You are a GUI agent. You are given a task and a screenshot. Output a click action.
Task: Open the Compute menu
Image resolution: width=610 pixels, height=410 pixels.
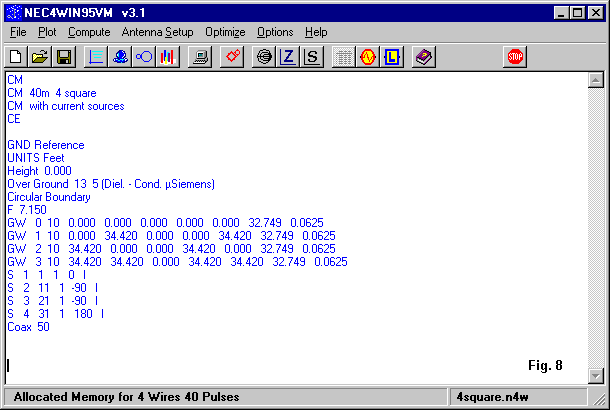(89, 32)
